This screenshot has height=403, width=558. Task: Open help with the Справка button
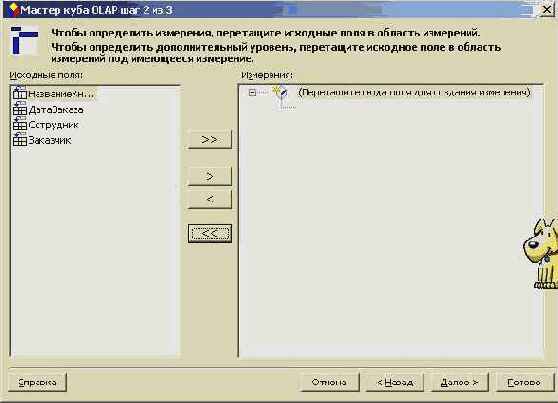point(37,382)
